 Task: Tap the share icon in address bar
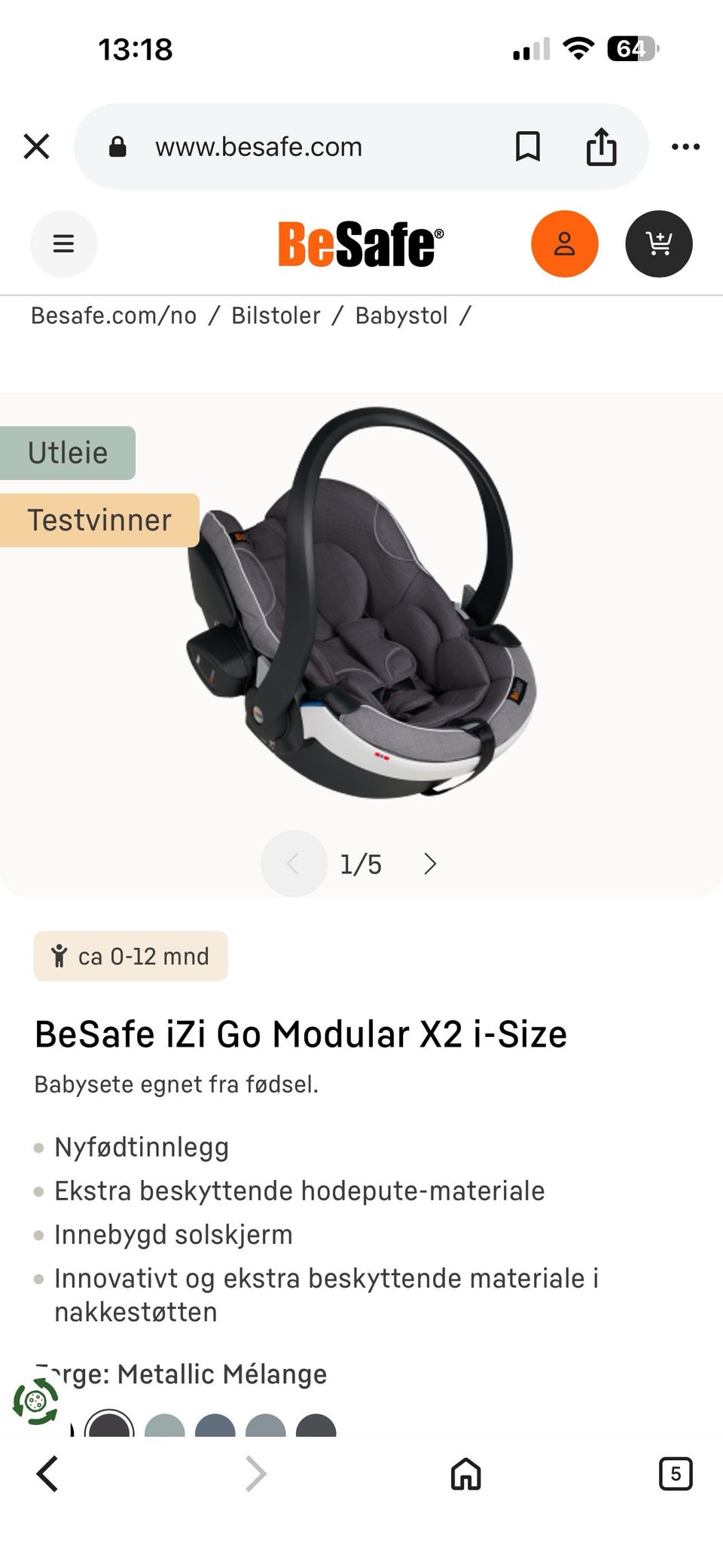(x=601, y=146)
